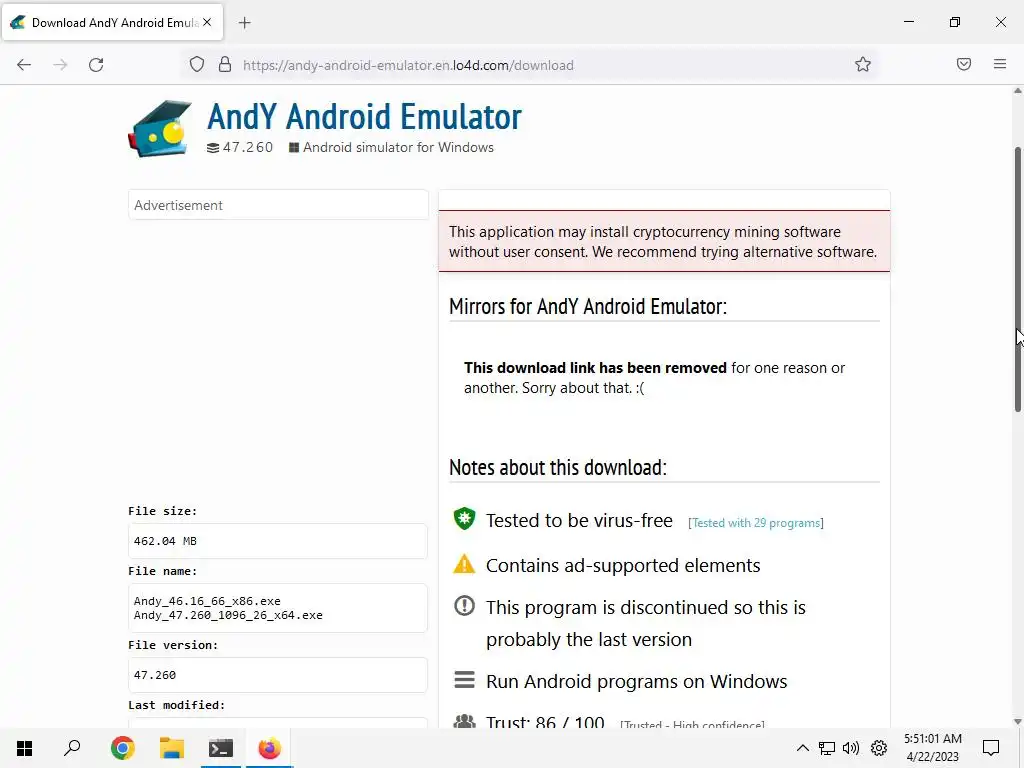The height and width of the screenshot is (768, 1024).
Task: Click the green virus-free shield icon
Action: [x=464, y=519]
